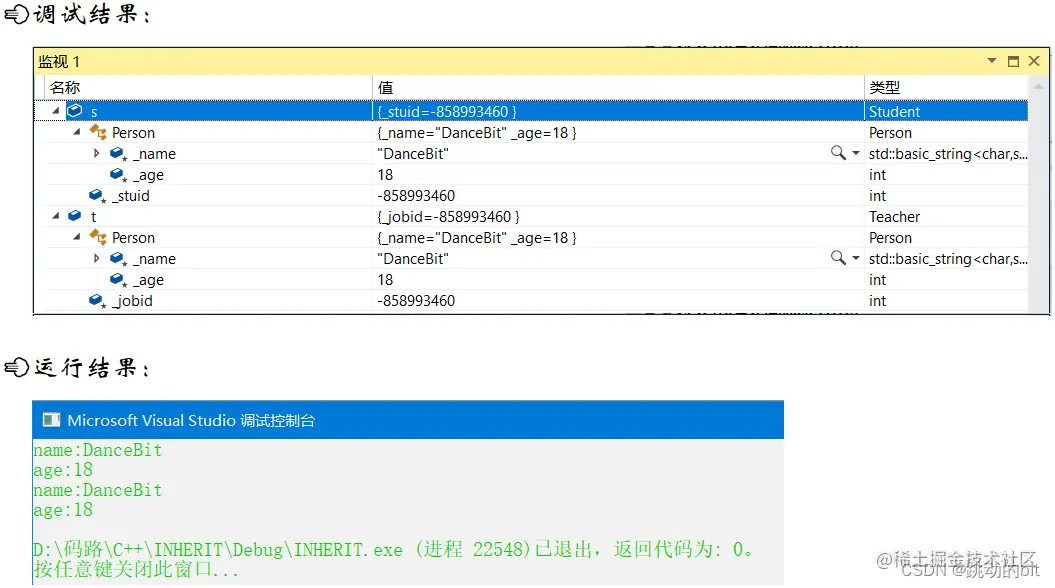Select the _stuid name cell
Image resolution: width=1055 pixels, height=588 pixels.
pos(131,196)
